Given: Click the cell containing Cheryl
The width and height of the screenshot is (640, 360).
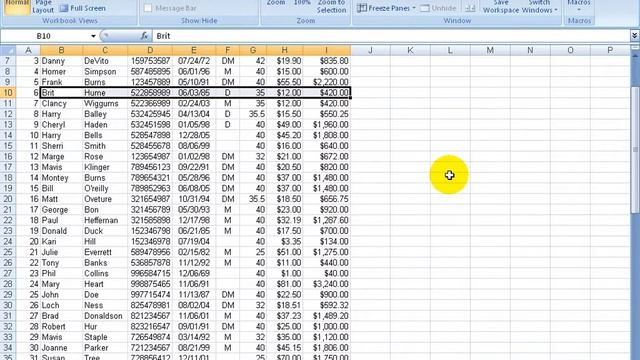Looking at the screenshot, I should 62,124.
